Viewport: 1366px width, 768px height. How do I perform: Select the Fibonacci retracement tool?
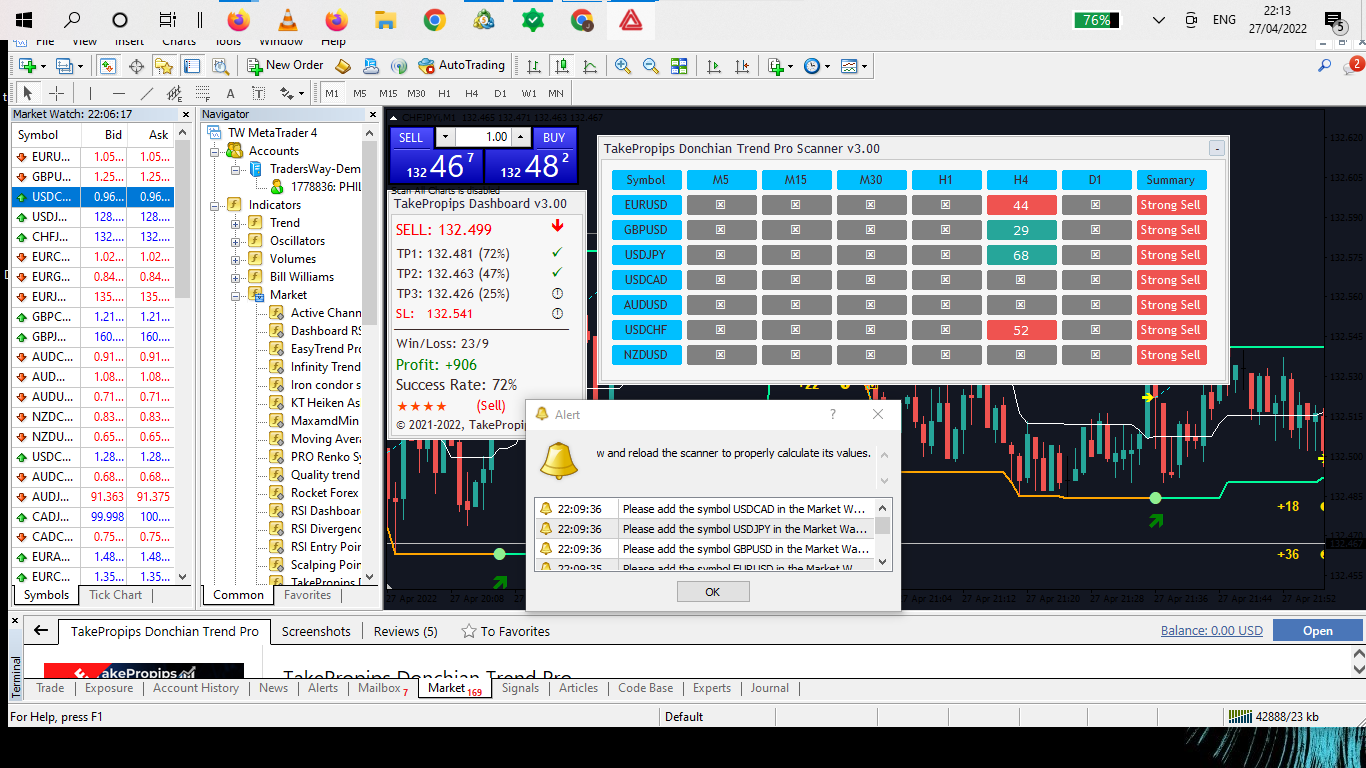tap(203, 93)
